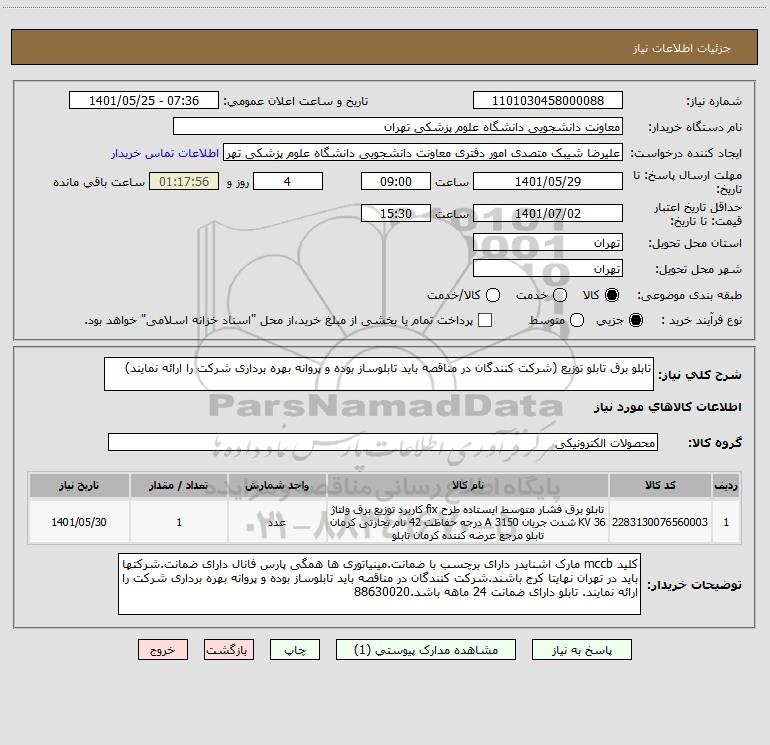
Task: Click the buyer organization name field
Action: (398, 126)
